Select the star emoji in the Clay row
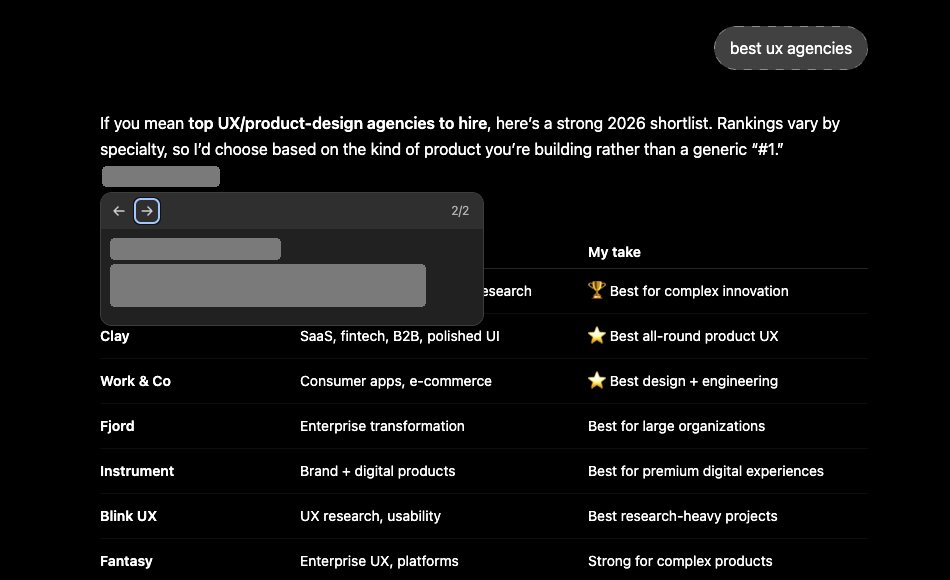Viewport: 950px width, 580px height. point(597,335)
